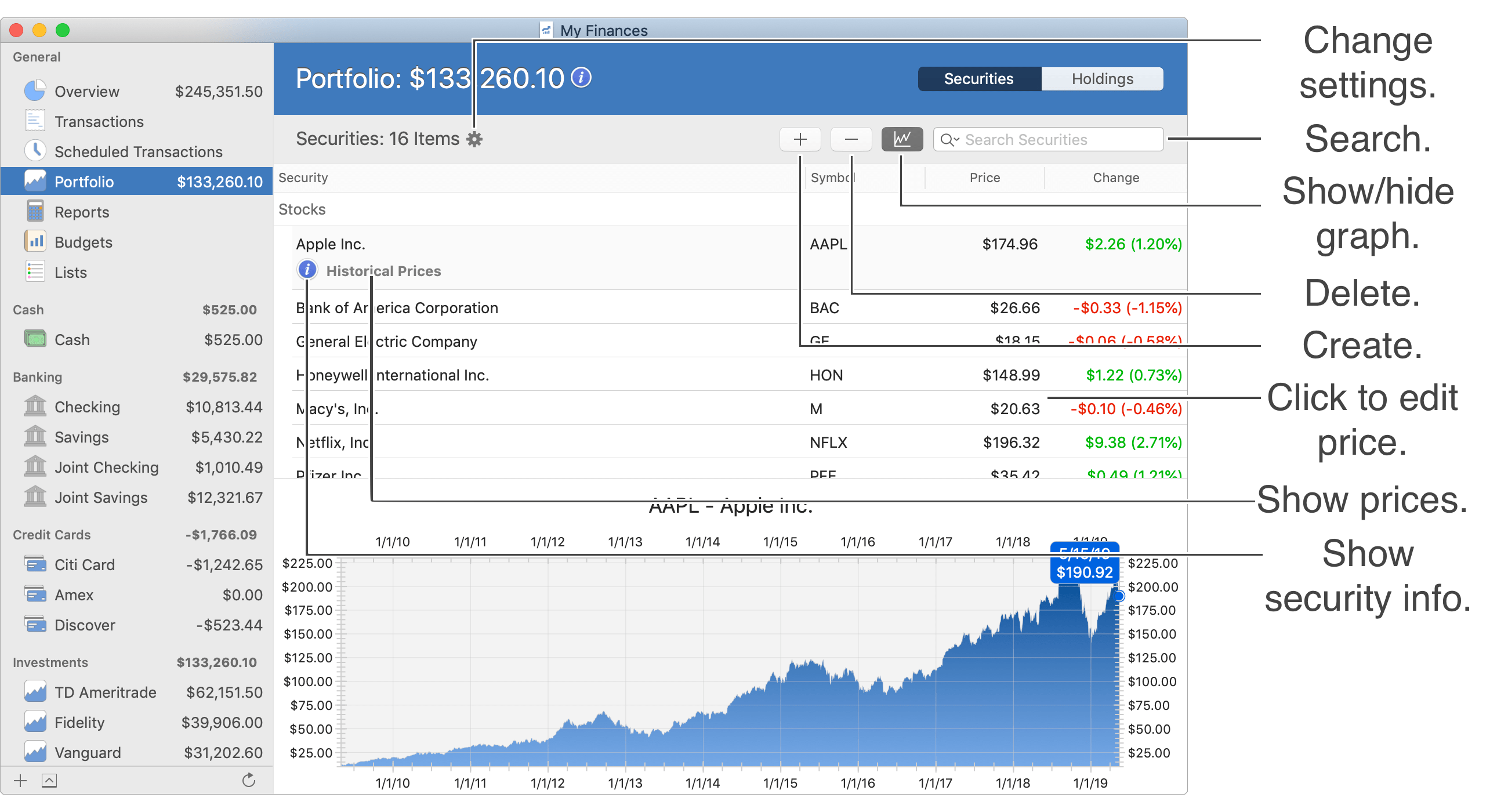Click the delete security minus icon
The height and width of the screenshot is (812, 1508).
tap(851, 139)
